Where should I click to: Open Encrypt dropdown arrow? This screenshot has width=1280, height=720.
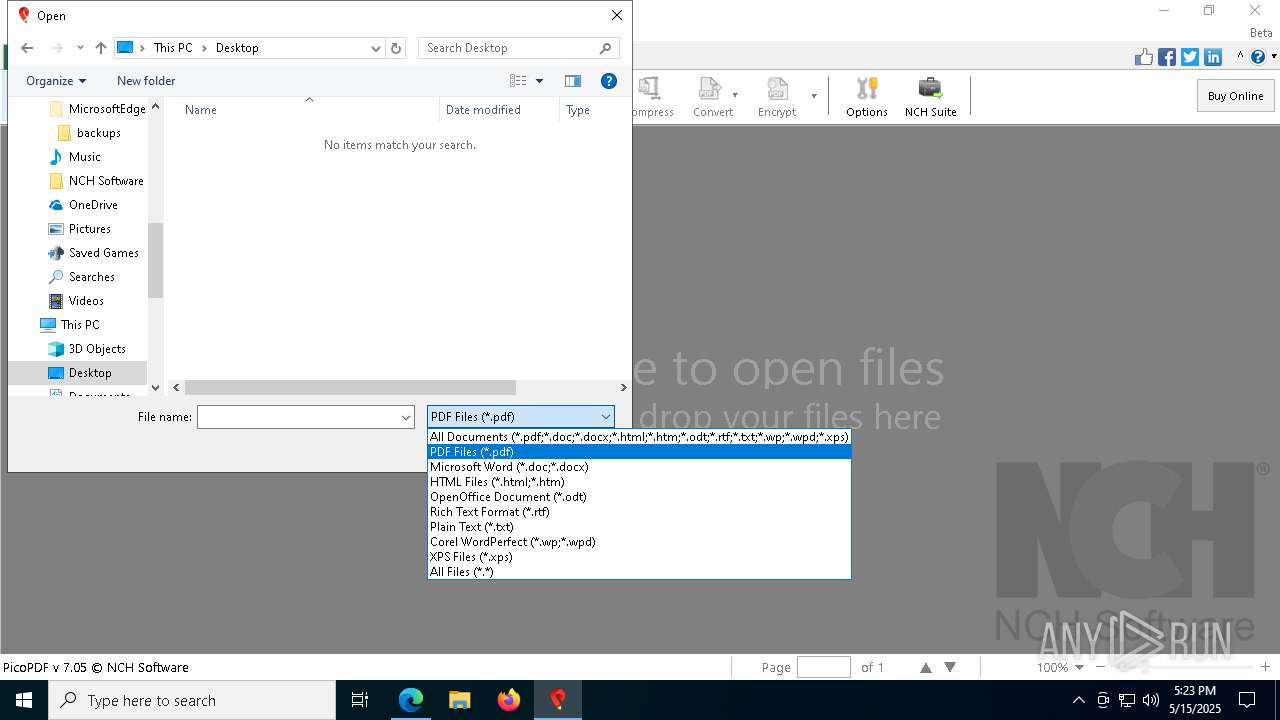[814, 96]
